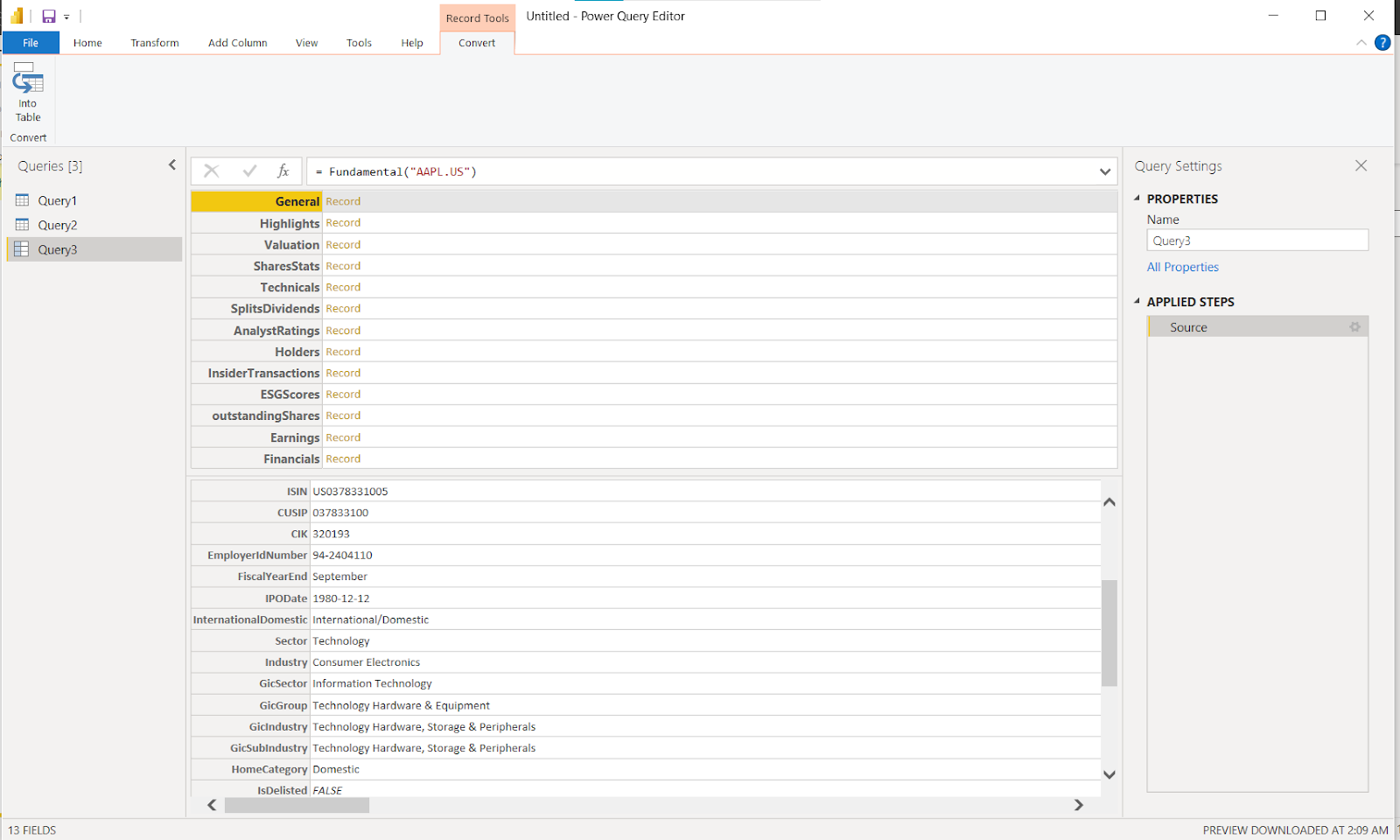1400x840 pixels.
Task: Select the Source applied step
Action: pyautogui.click(x=1257, y=327)
